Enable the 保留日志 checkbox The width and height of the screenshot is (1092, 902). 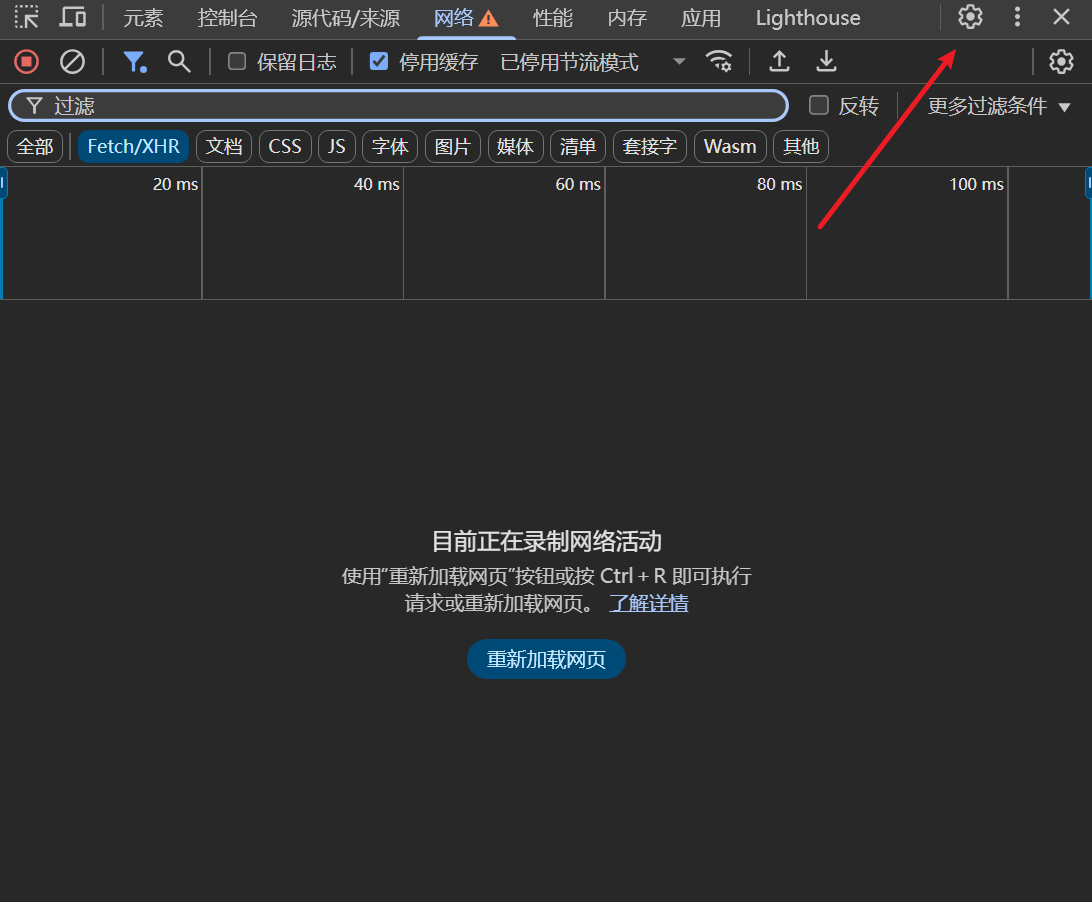pos(237,62)
